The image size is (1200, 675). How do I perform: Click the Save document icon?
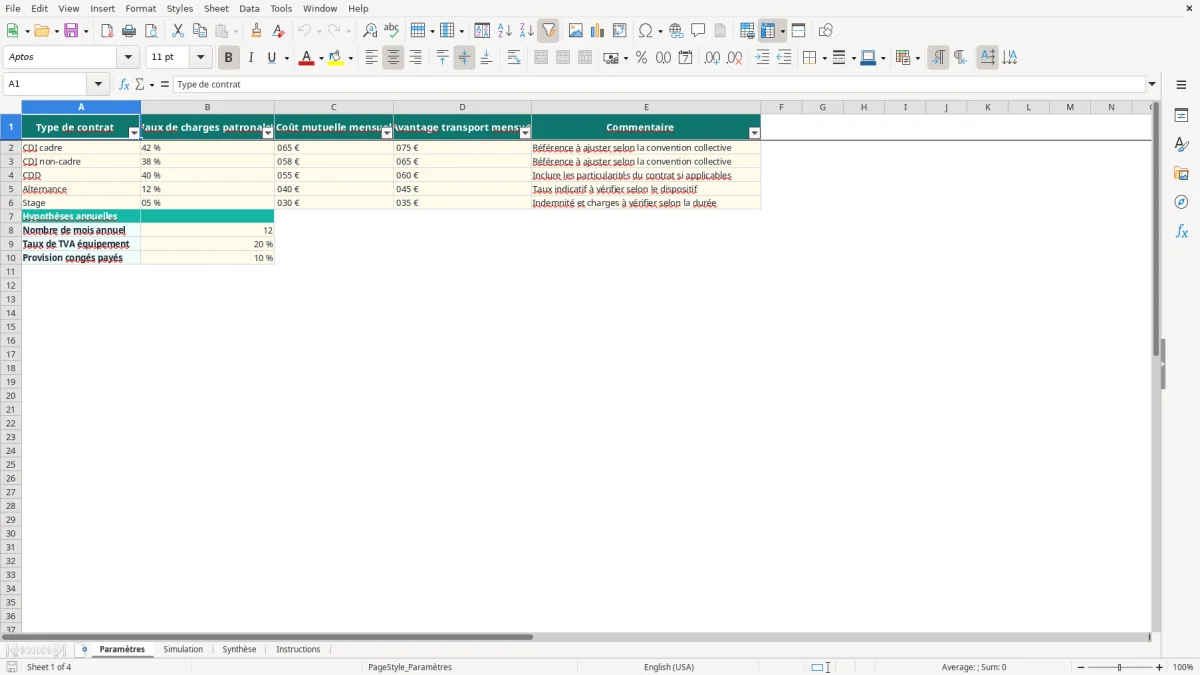pyautogui.click(x=71, y=31)
